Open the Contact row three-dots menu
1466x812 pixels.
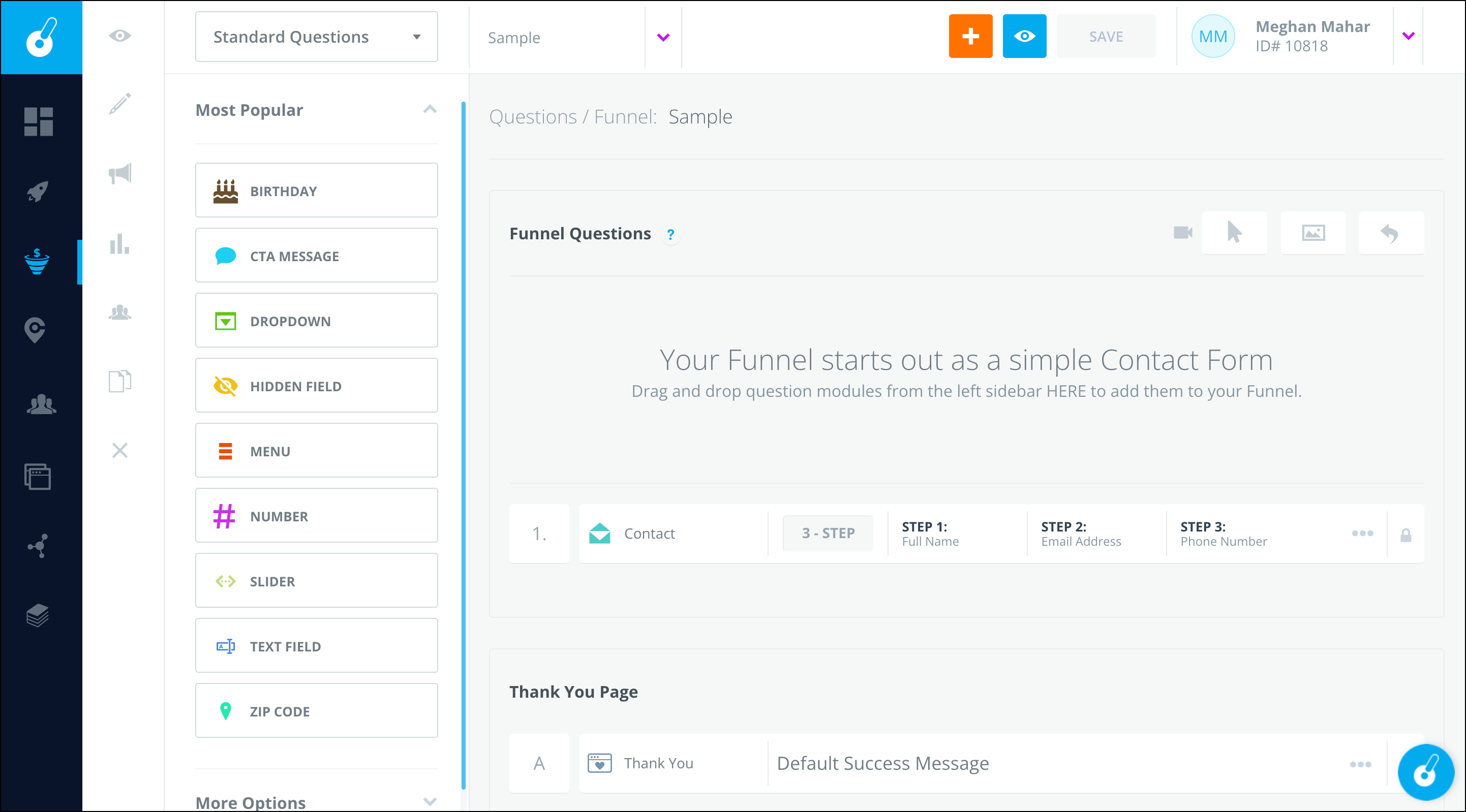1362,533
